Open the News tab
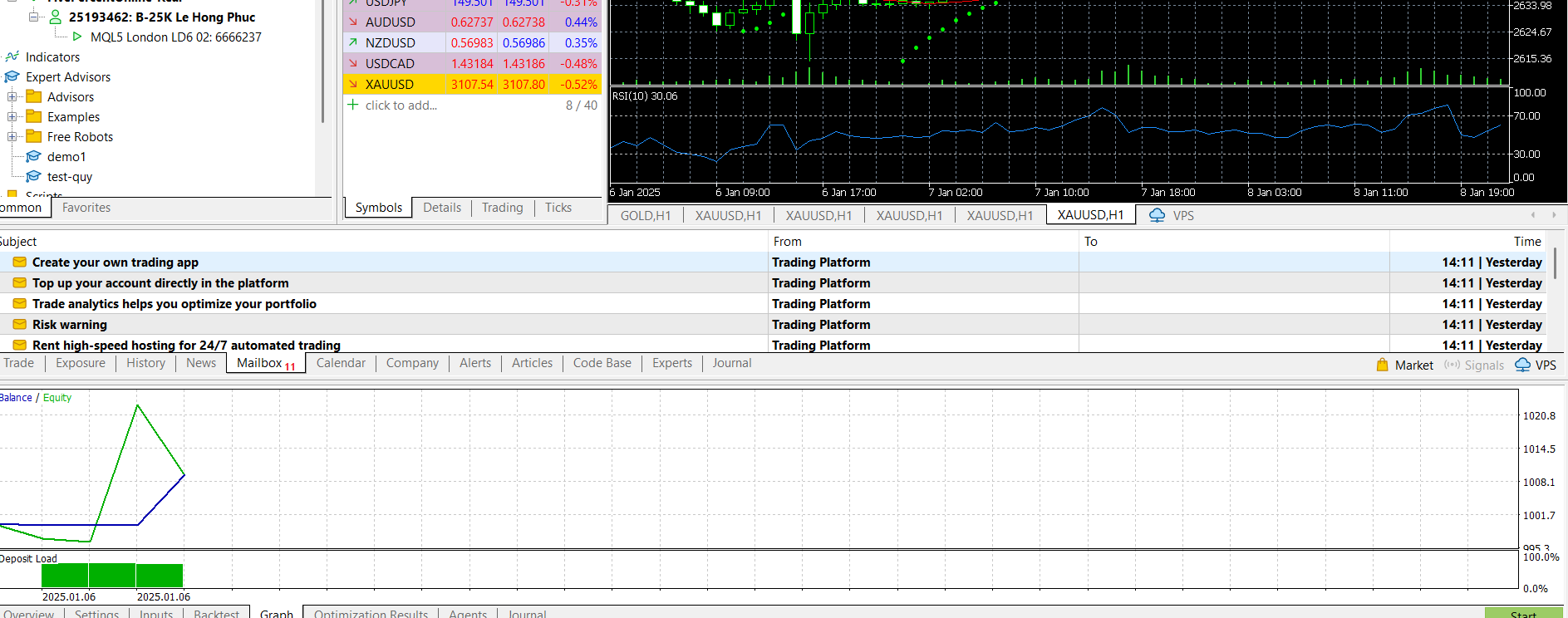This screenshot has width=1568, height=618. pyautogui.click(x=201, y=363)
